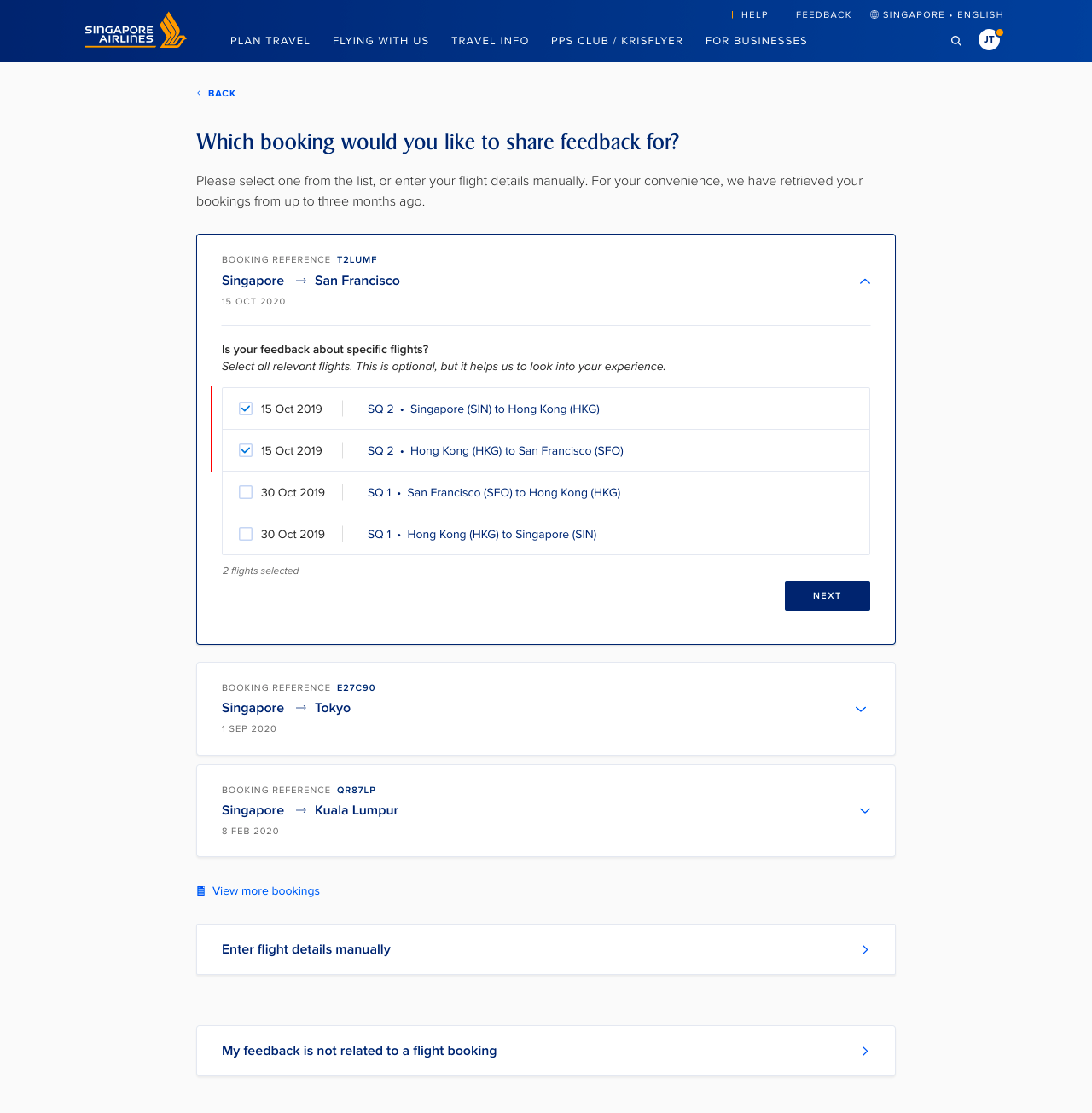The width and height of the screenshot is (1092, 1113).
Task: Click SQ 1 San Francisco (SFO) to Hong Kong (HKG) text
Action: coord(494,493)
